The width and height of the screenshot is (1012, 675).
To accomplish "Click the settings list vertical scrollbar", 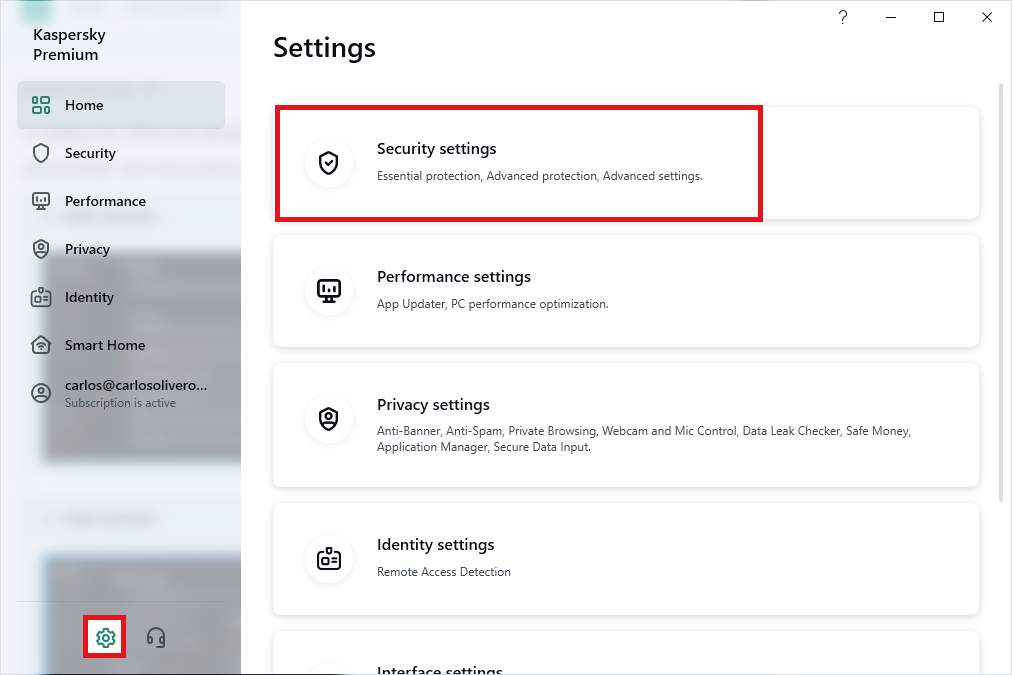I will (x=1001, y=290).
